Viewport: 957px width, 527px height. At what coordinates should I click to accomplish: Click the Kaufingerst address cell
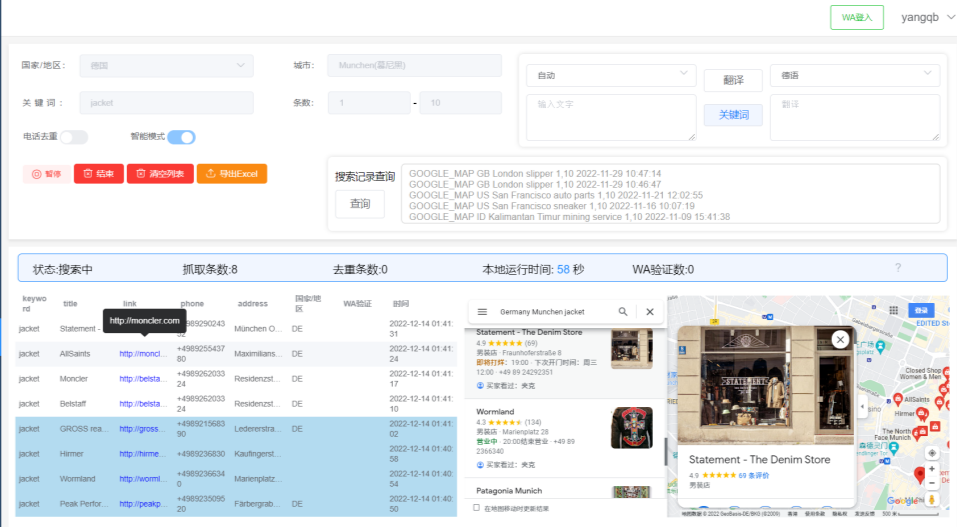click(258, 454)
